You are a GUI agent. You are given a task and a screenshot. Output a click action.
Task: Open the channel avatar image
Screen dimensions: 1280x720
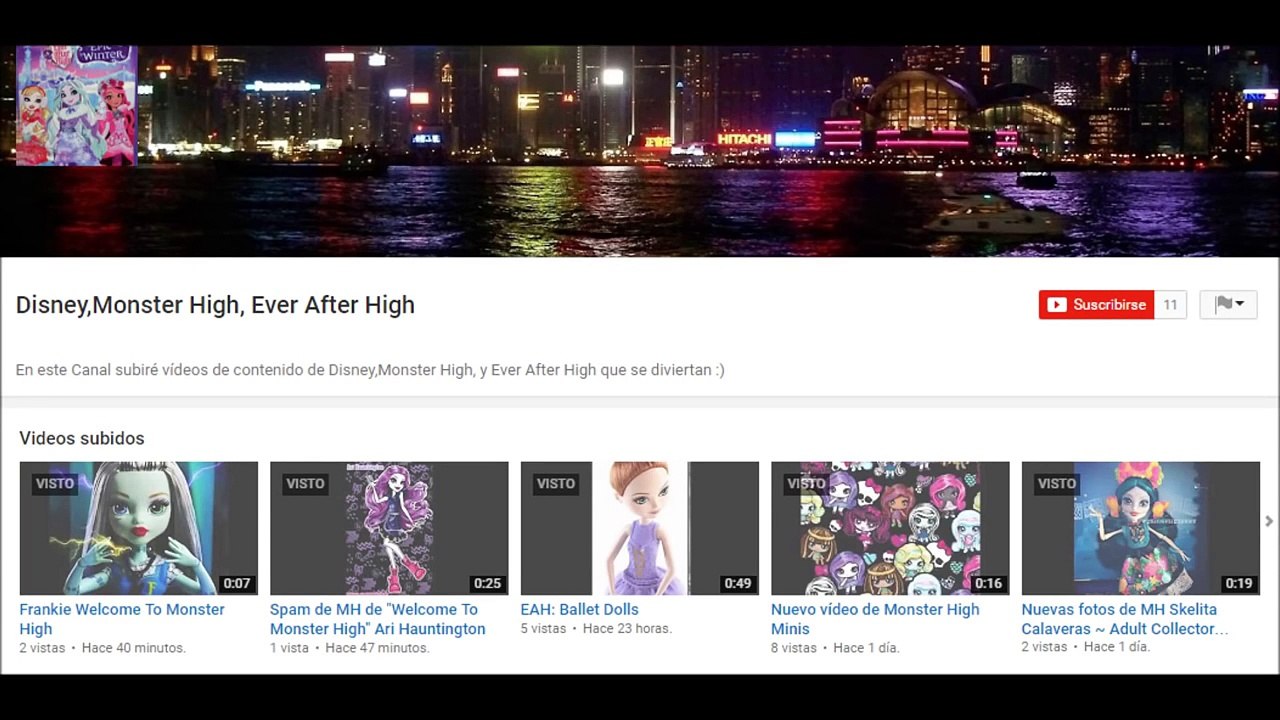(x=77, y=105)
